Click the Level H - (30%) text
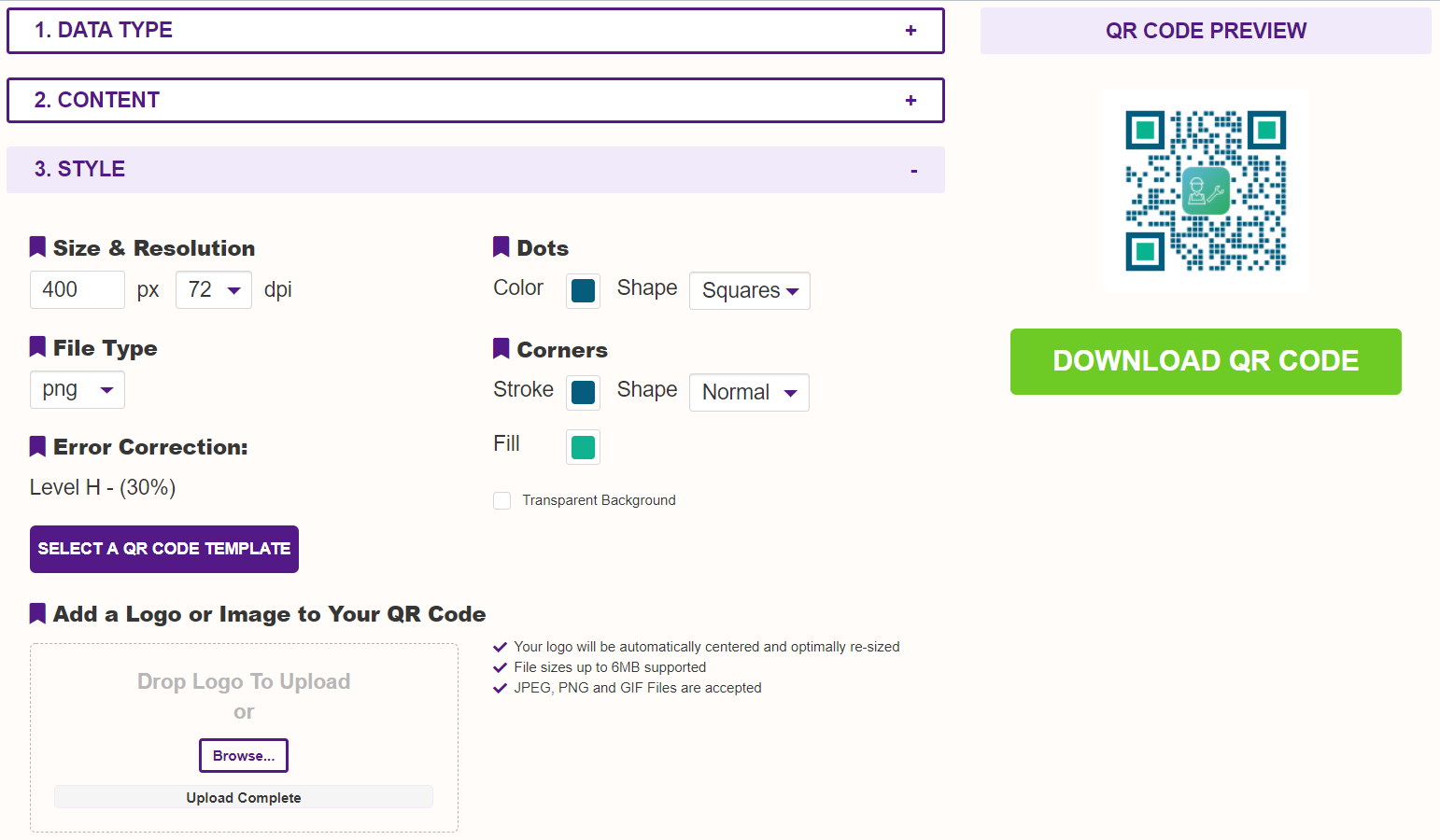Image resolution: width=1440 pixels, height=840 pixels. coord(103,487)
